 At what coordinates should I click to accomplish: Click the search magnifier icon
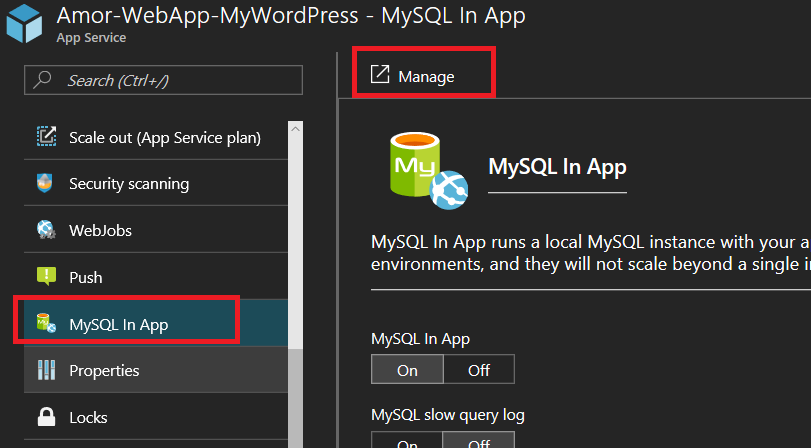coord(42,80)
